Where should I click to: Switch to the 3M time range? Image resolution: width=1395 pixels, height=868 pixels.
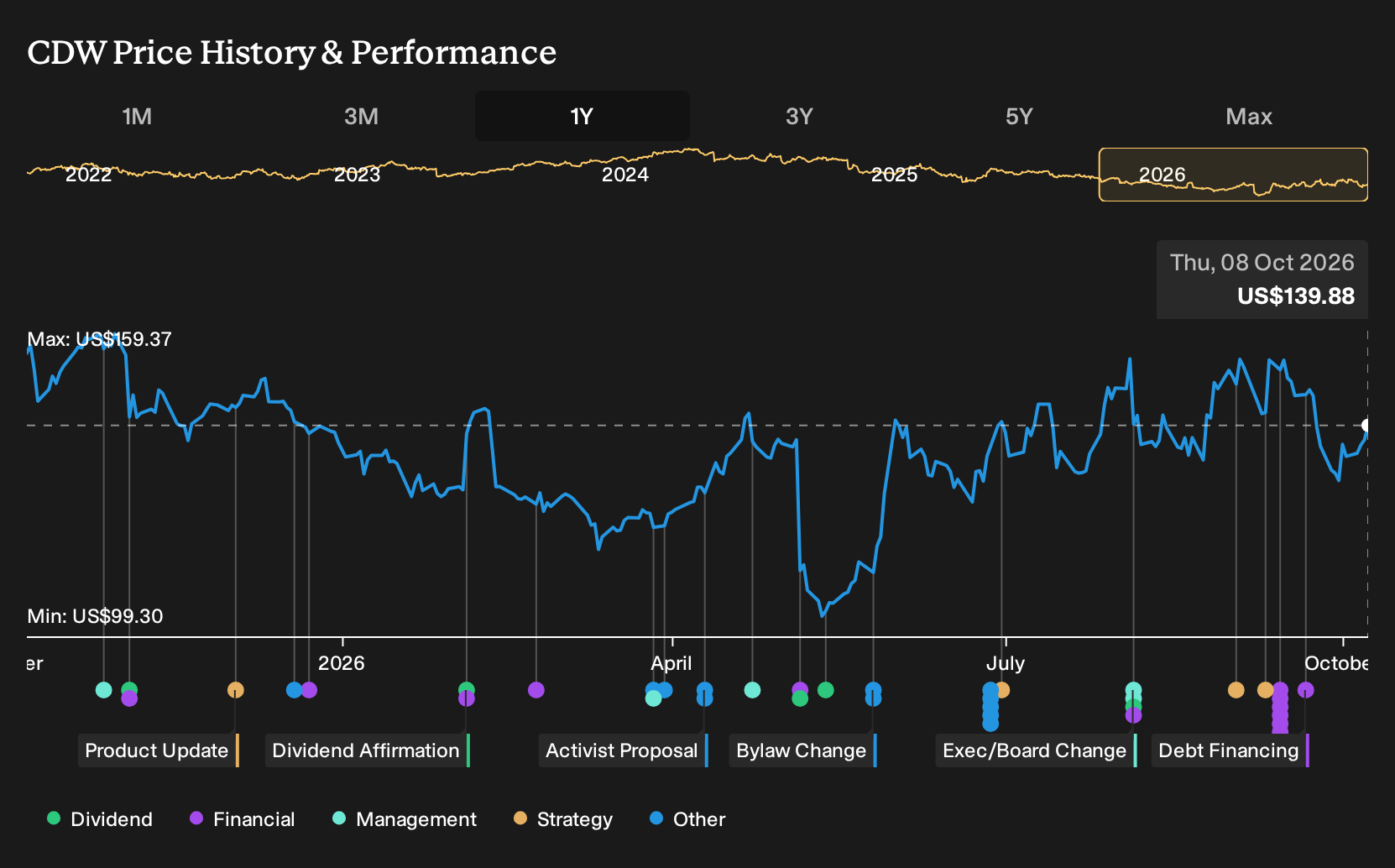(361, 116)
